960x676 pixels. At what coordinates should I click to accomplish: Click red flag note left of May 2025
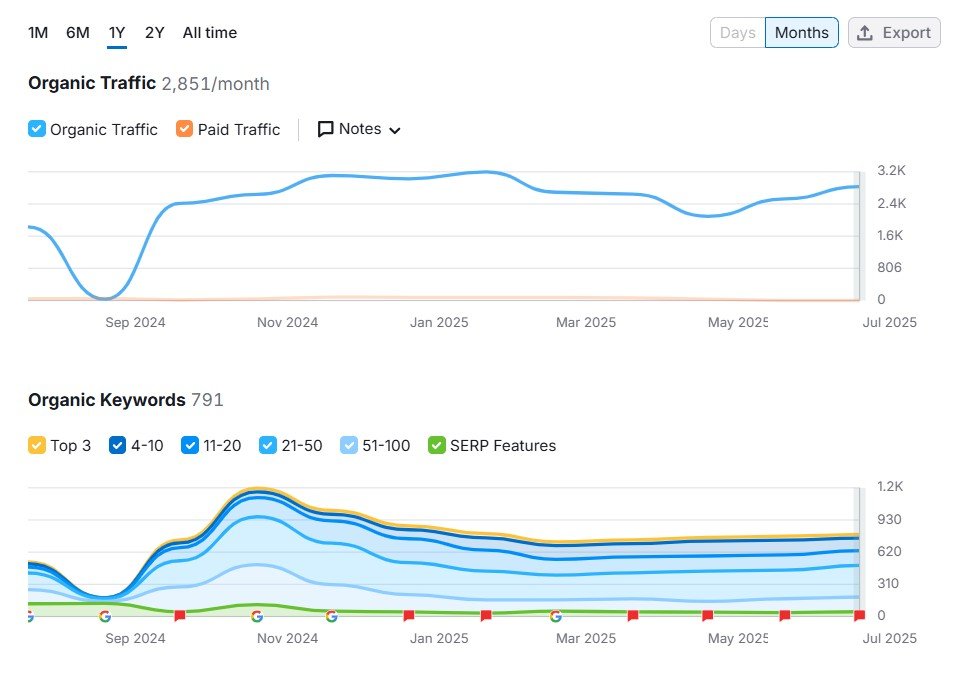click(708, 616)
